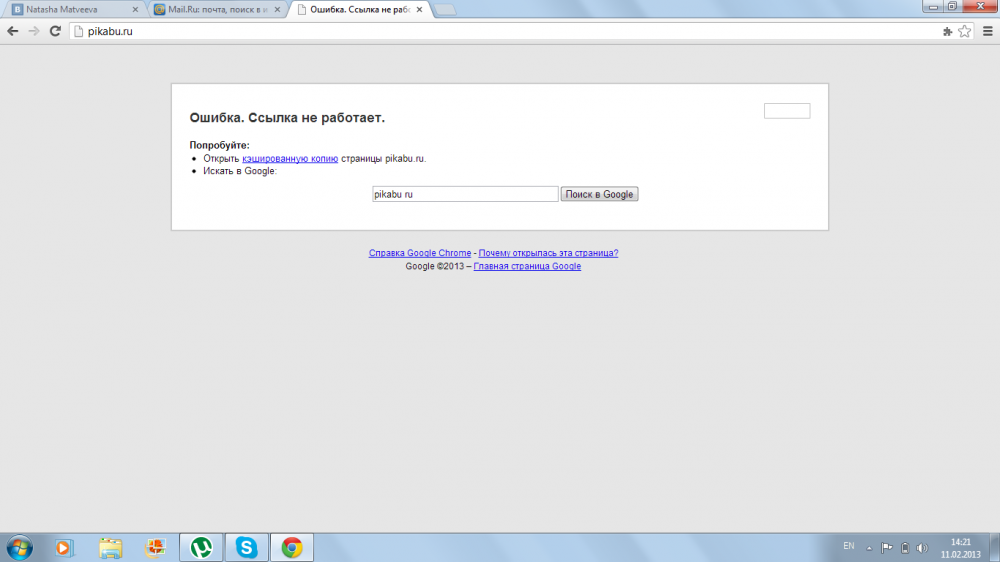Close the error page tab
This screenshot has height=562, width=1000.
click(420, 10)
